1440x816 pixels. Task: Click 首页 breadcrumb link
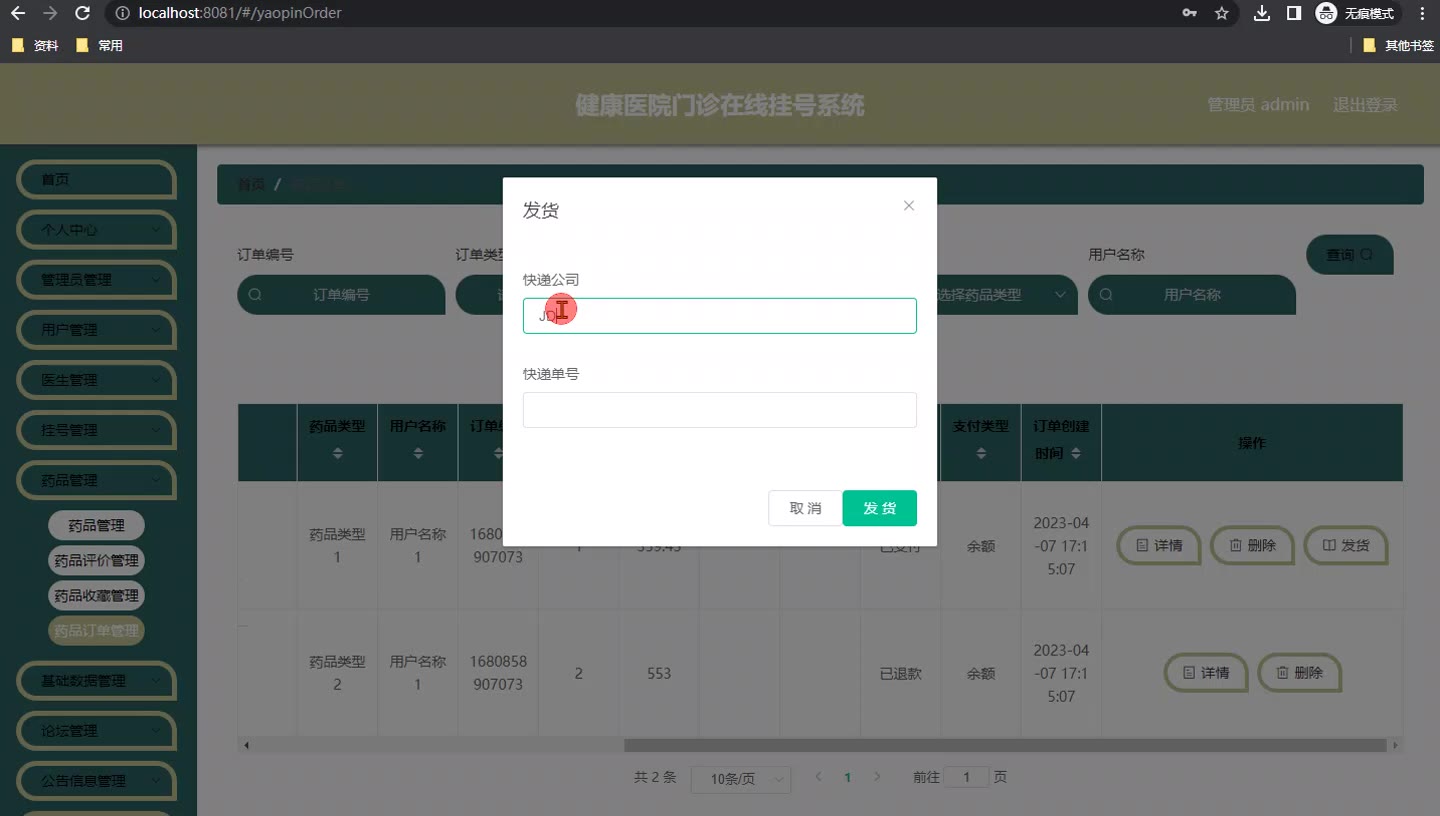pos(251,184)
